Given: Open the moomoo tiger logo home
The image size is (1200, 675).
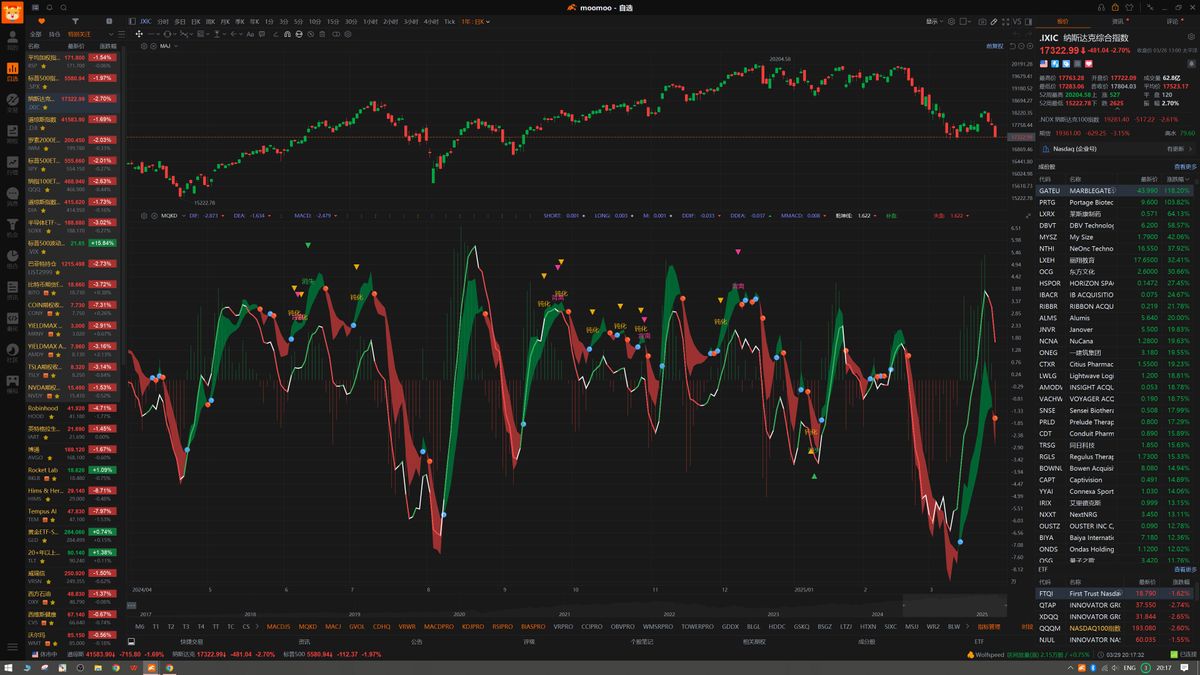Looking at the screenshot, I should (12, 11).
